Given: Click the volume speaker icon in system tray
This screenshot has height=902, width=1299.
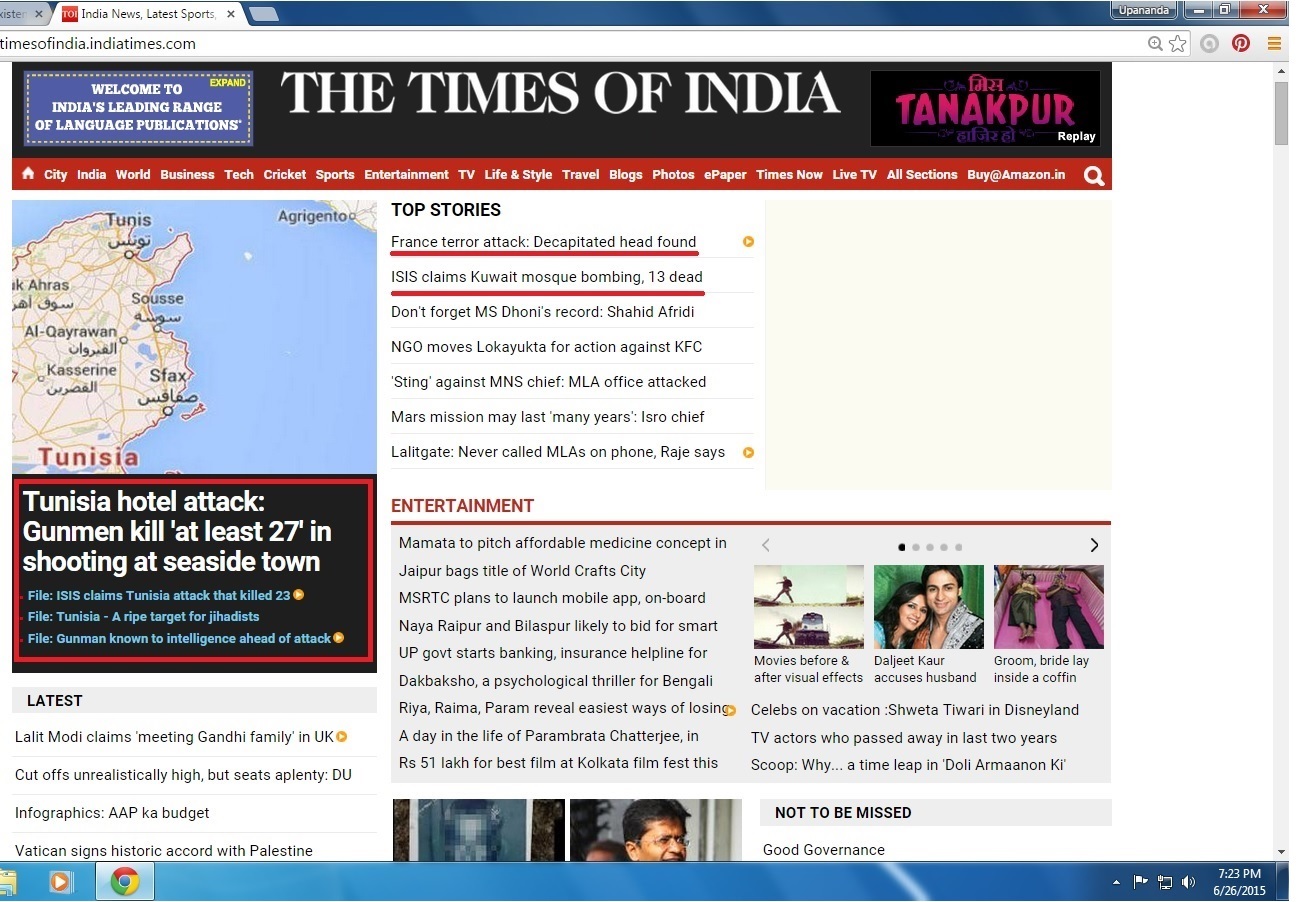Looking at the screenshot, I should tap(1188, 881).
